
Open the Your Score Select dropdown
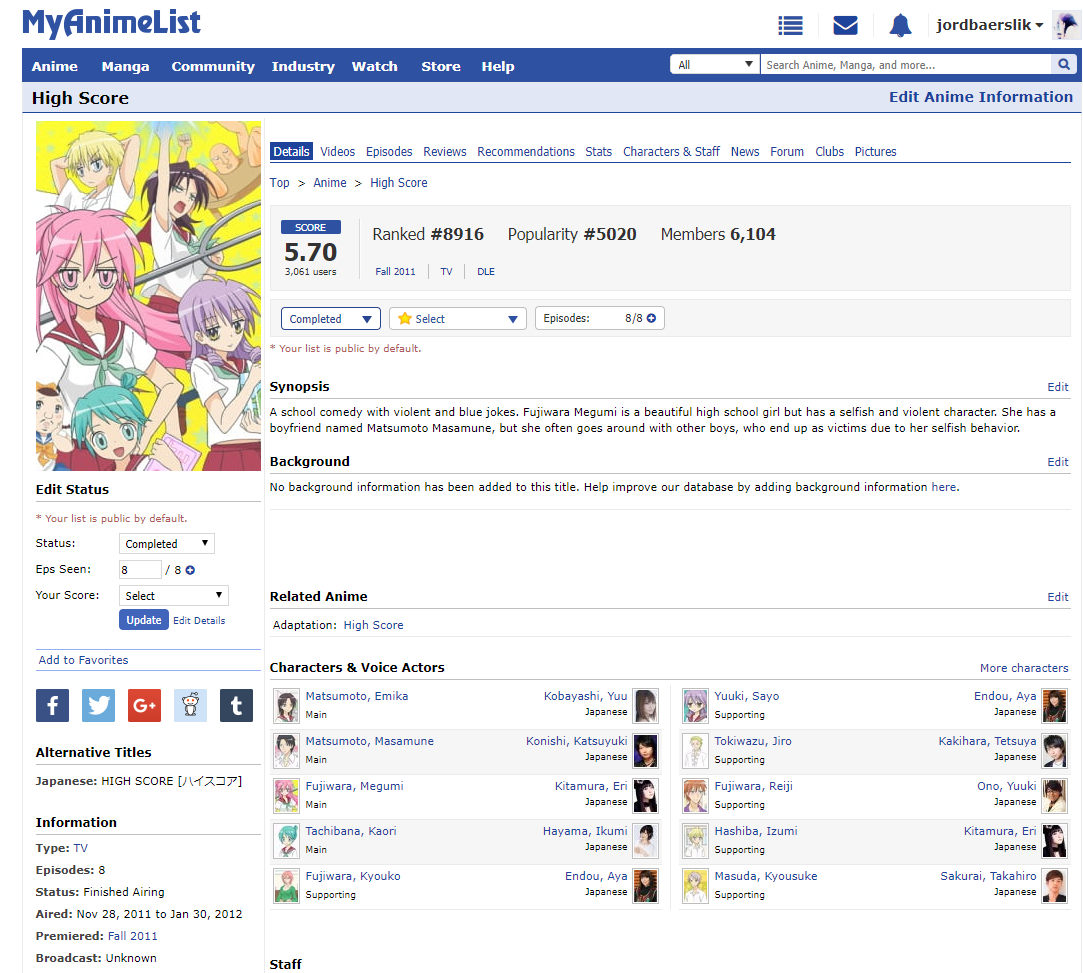click(173, 595)
